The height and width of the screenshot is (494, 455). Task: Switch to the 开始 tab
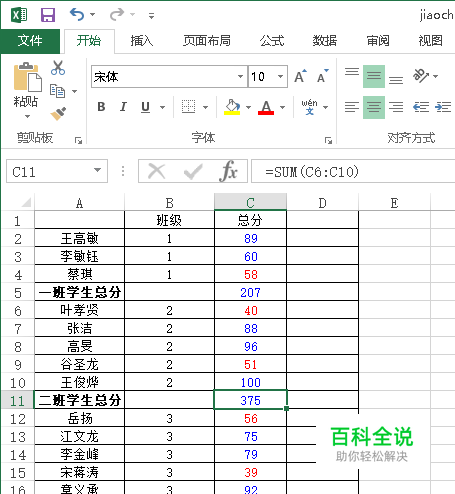pyautogui.click(x=89, y=41)
